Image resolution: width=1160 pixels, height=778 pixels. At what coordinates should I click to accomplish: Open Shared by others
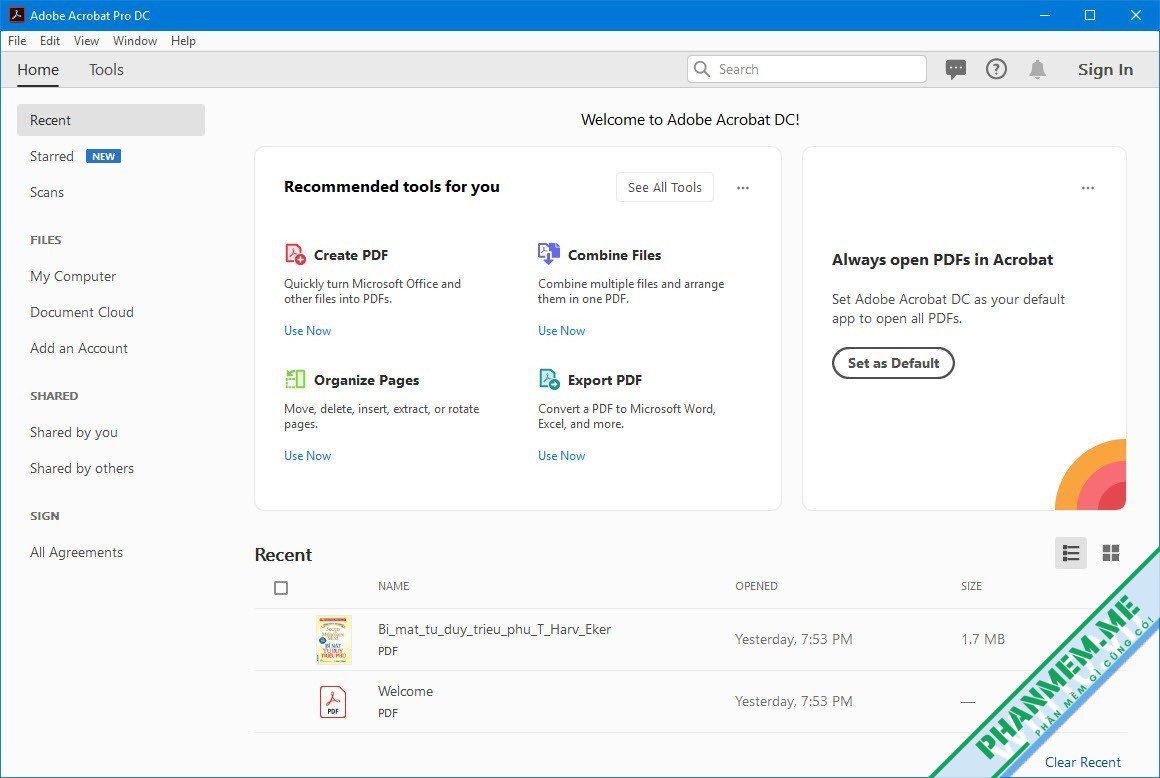pyautogui.click(x=82, y=468)
